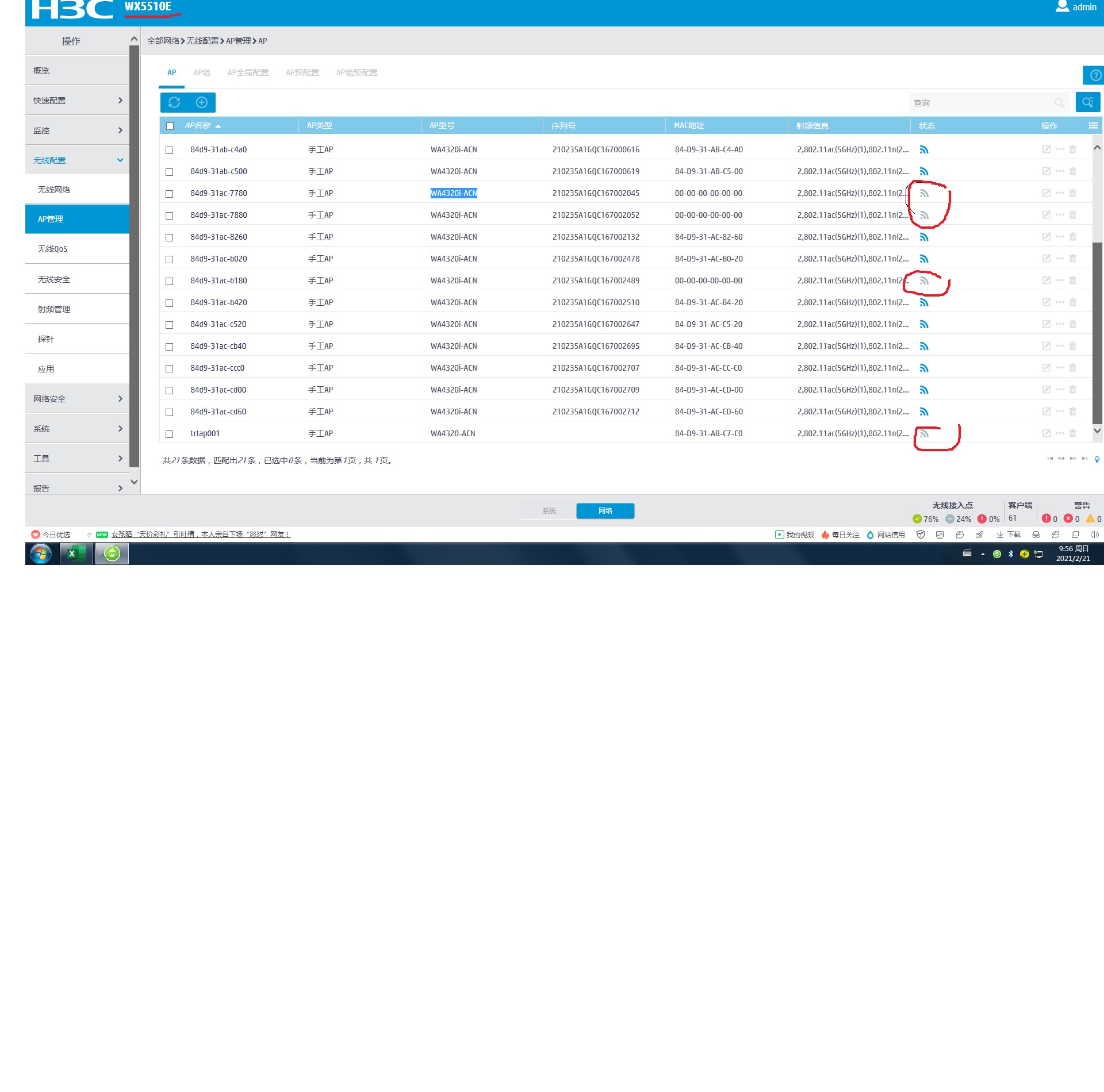Click the add AP plus icon
The width and height of the screenshot is (1104, 1092).
coord(201,102)
